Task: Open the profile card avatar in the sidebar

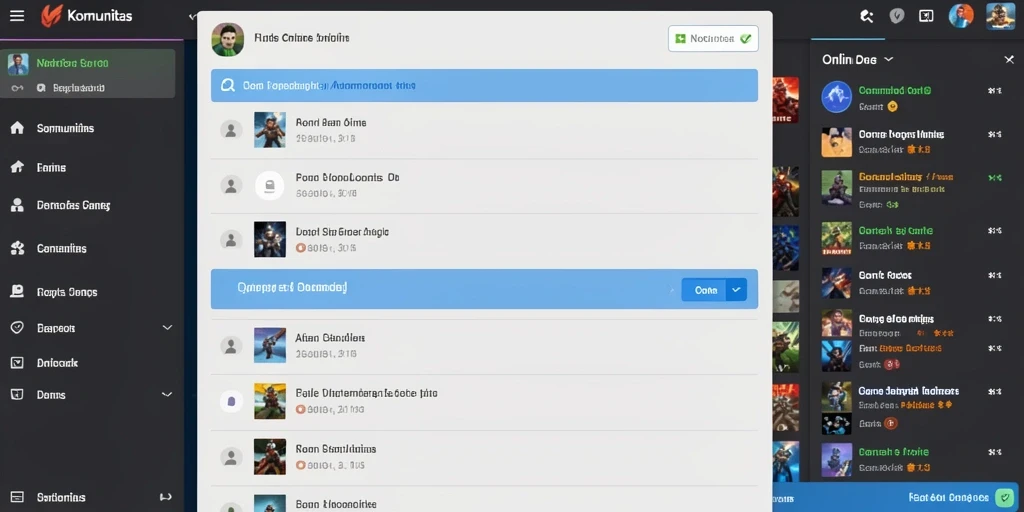Action: pos(18,64)
